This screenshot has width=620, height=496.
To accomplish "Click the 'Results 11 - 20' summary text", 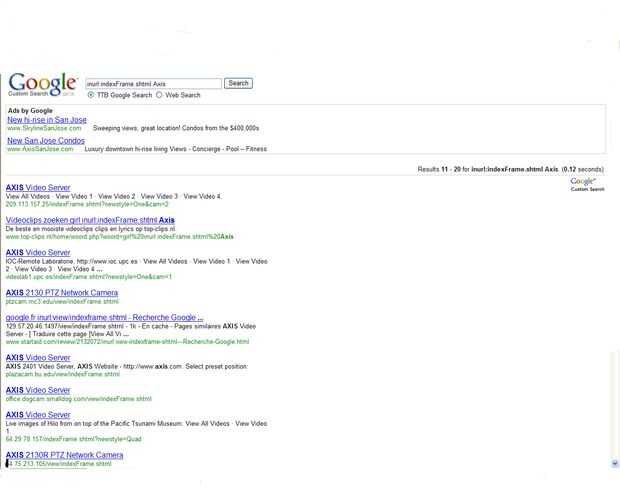I will click(x=510, y=169).
